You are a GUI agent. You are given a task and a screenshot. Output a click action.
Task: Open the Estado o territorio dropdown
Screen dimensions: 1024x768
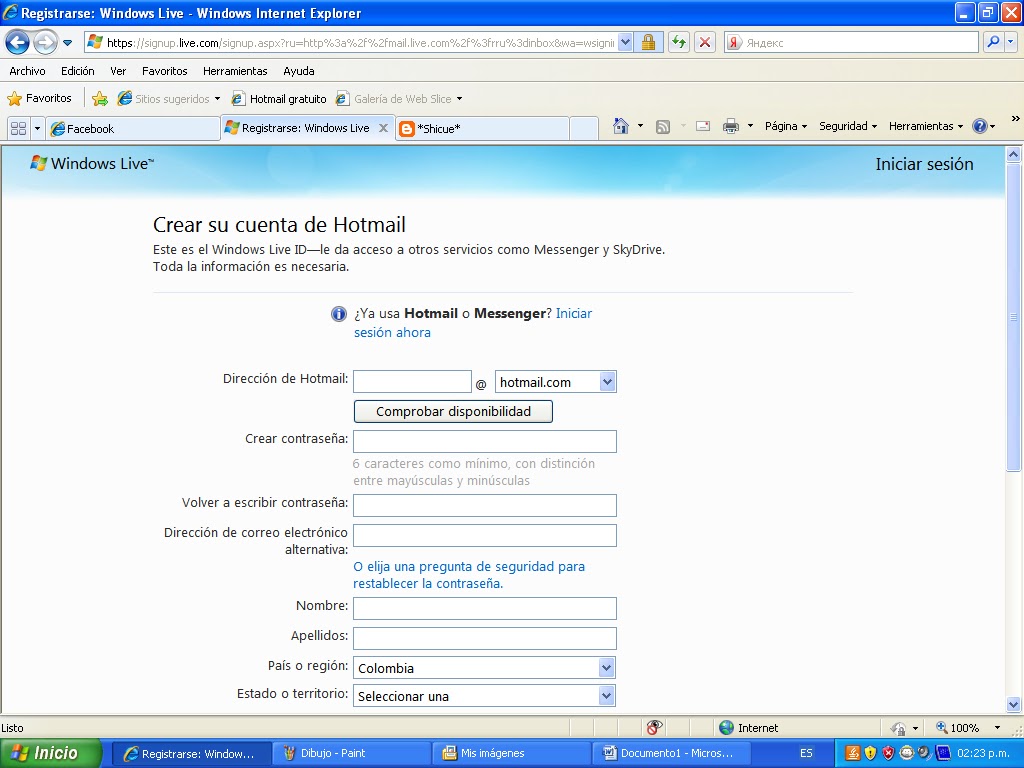(x=485, y=696)
